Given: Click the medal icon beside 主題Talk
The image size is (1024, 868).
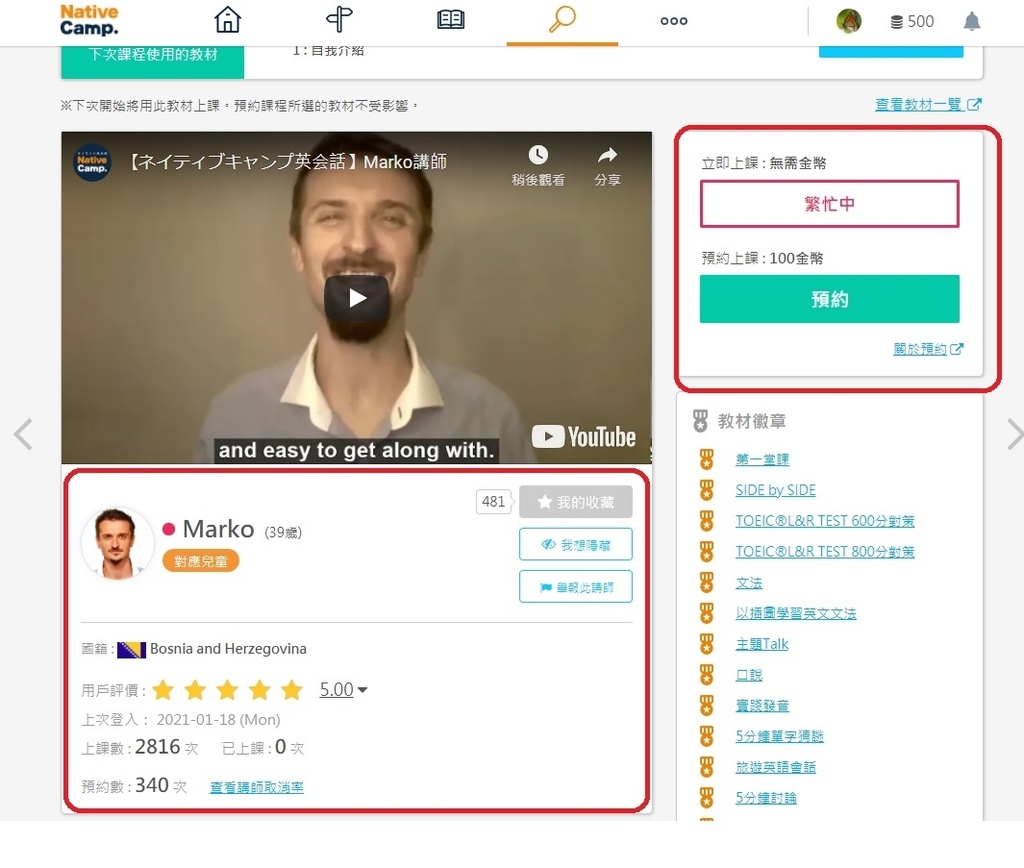Looking at the screenshot, I should (706, 644).
